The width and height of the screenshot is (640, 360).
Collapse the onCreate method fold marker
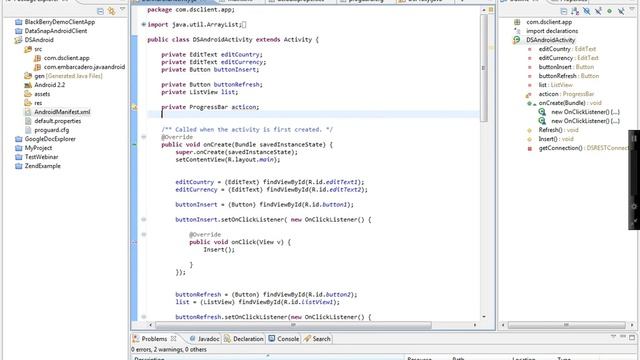click(144, 137)
